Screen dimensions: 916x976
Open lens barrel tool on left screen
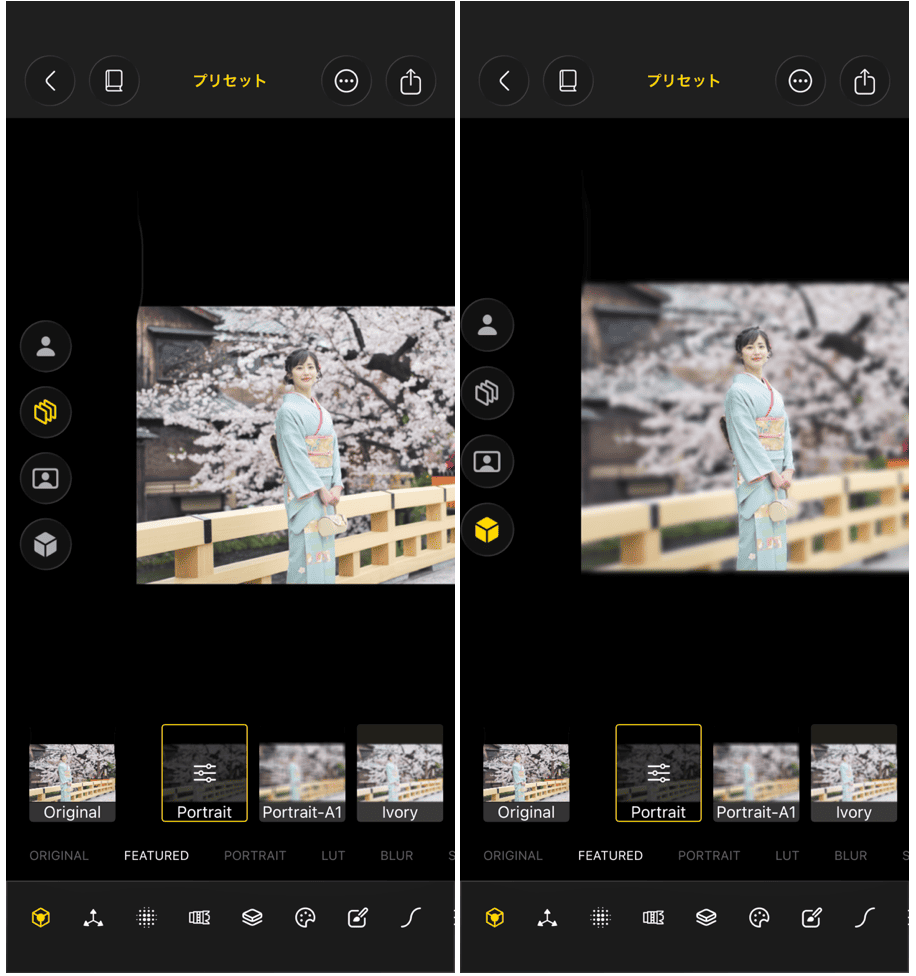coord(199,917)
